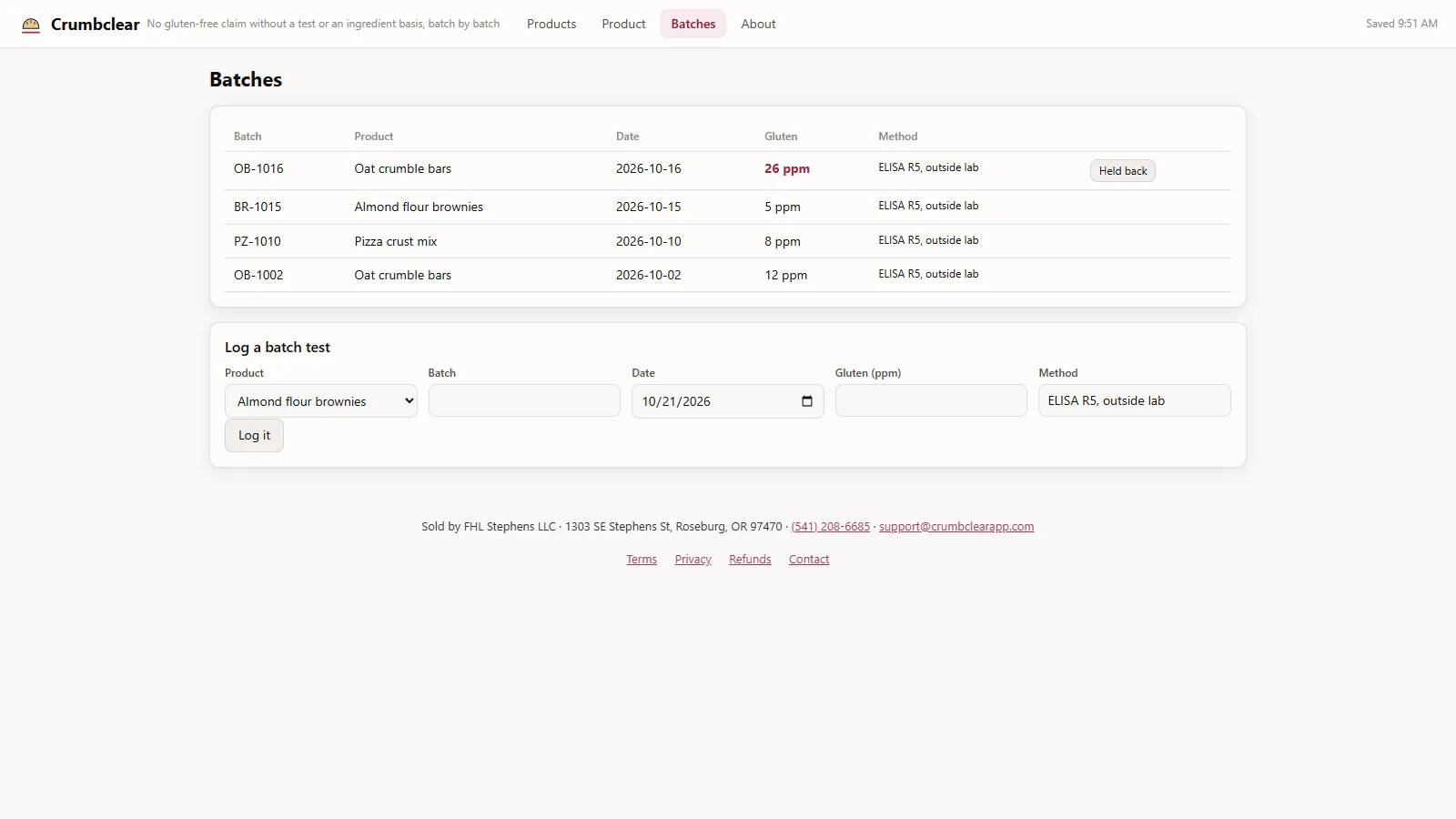1456x819 pixels.
Task: Click the date 2026-10-15
Action: tap(649, 207)
